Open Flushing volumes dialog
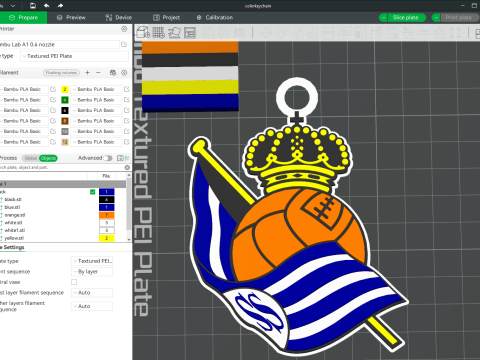The image size is (480, 360). pyautogui.click(x=61, y=73)
